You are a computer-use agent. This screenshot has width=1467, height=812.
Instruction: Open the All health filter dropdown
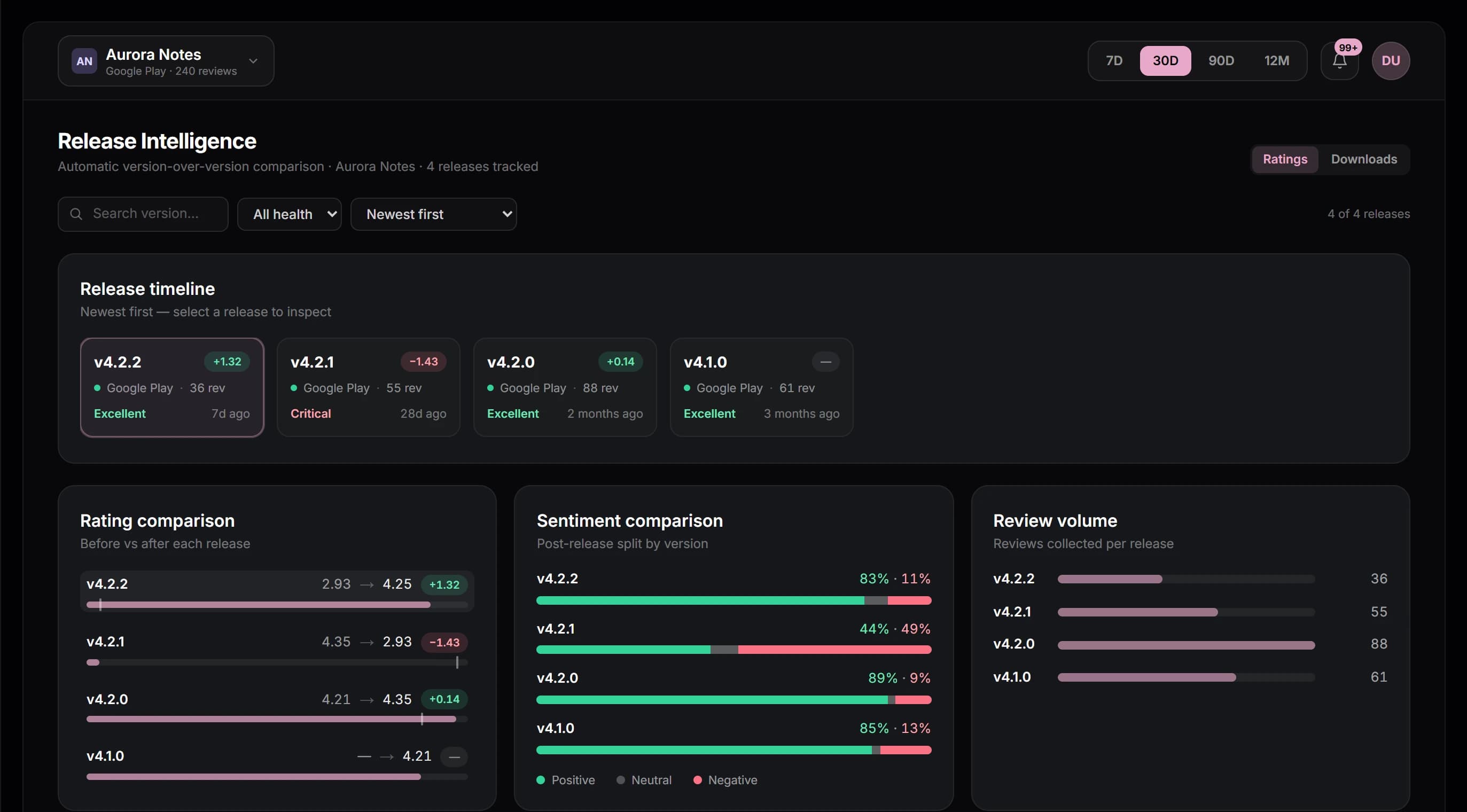(290, 214)
